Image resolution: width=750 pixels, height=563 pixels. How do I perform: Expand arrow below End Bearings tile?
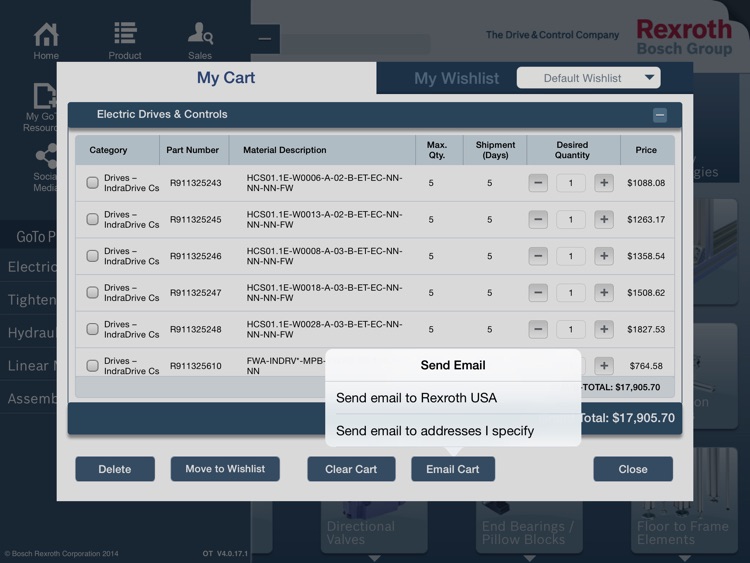coord(529,558)
